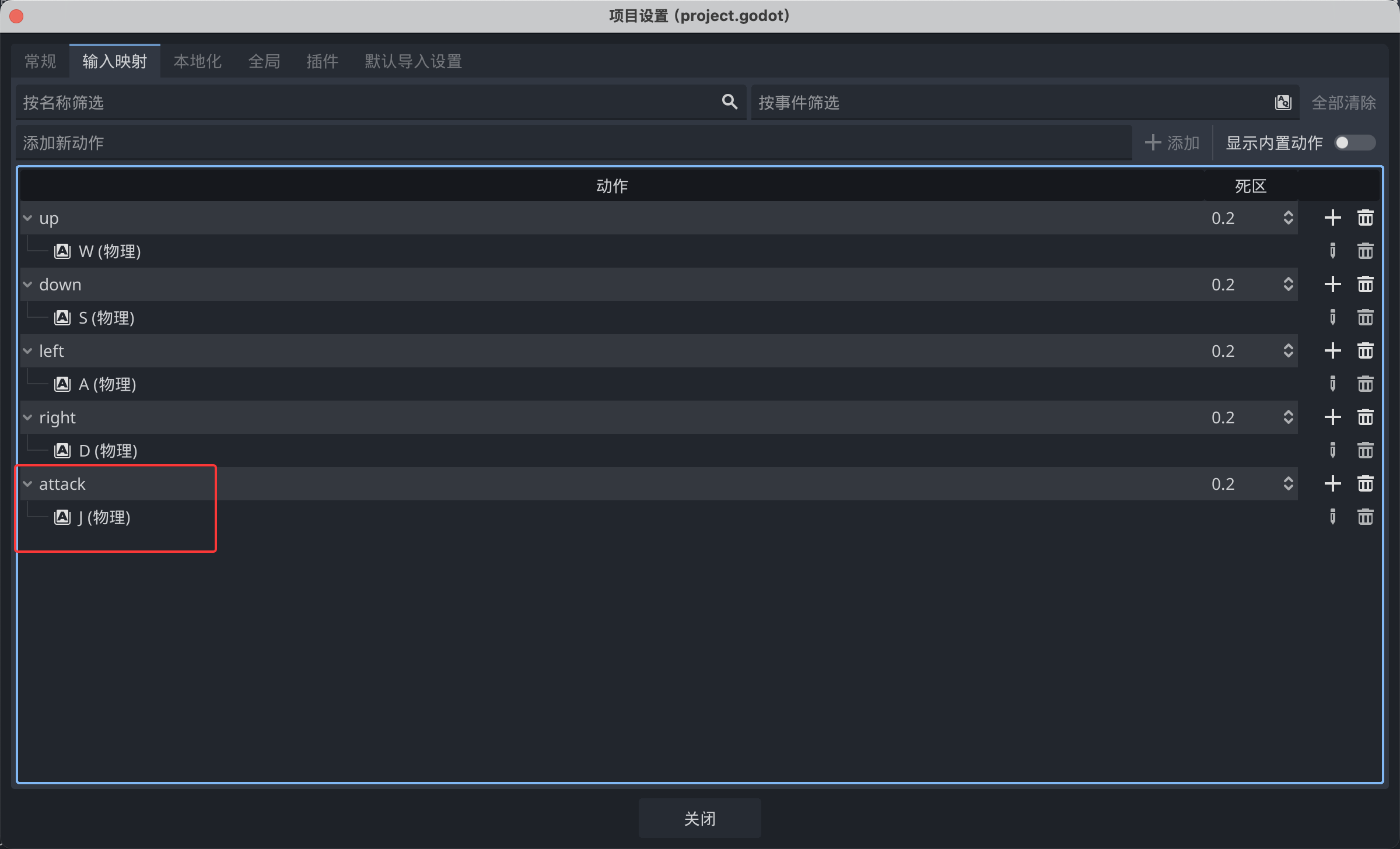
Task: Delete the right action with its trash icon
Action: 1365,418
